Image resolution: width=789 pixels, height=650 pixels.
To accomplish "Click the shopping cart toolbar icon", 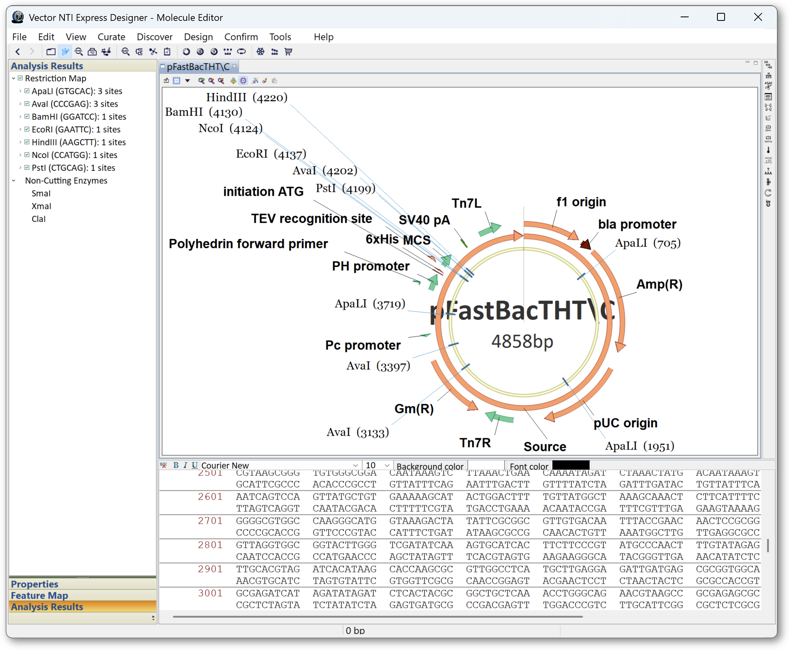I will coord(288,51).
